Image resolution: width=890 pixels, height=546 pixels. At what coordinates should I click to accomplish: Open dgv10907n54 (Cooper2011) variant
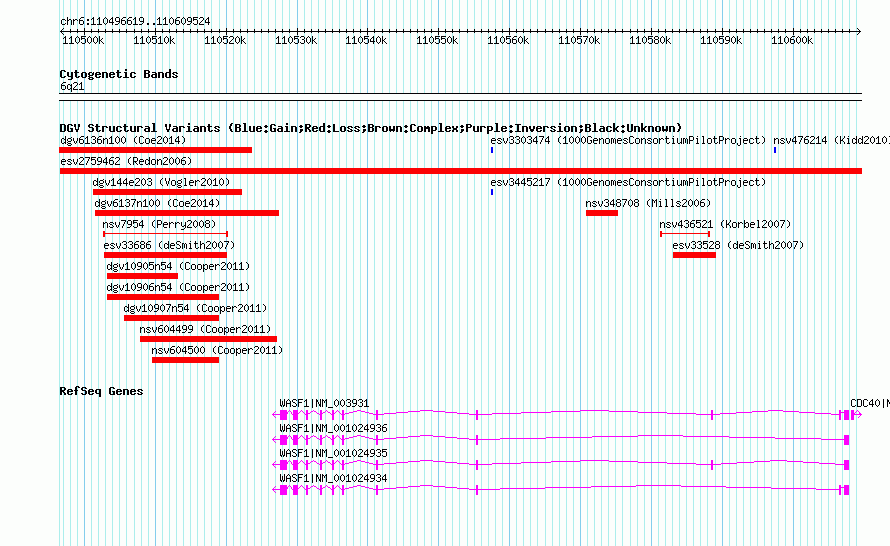click(x=195, y=308)
